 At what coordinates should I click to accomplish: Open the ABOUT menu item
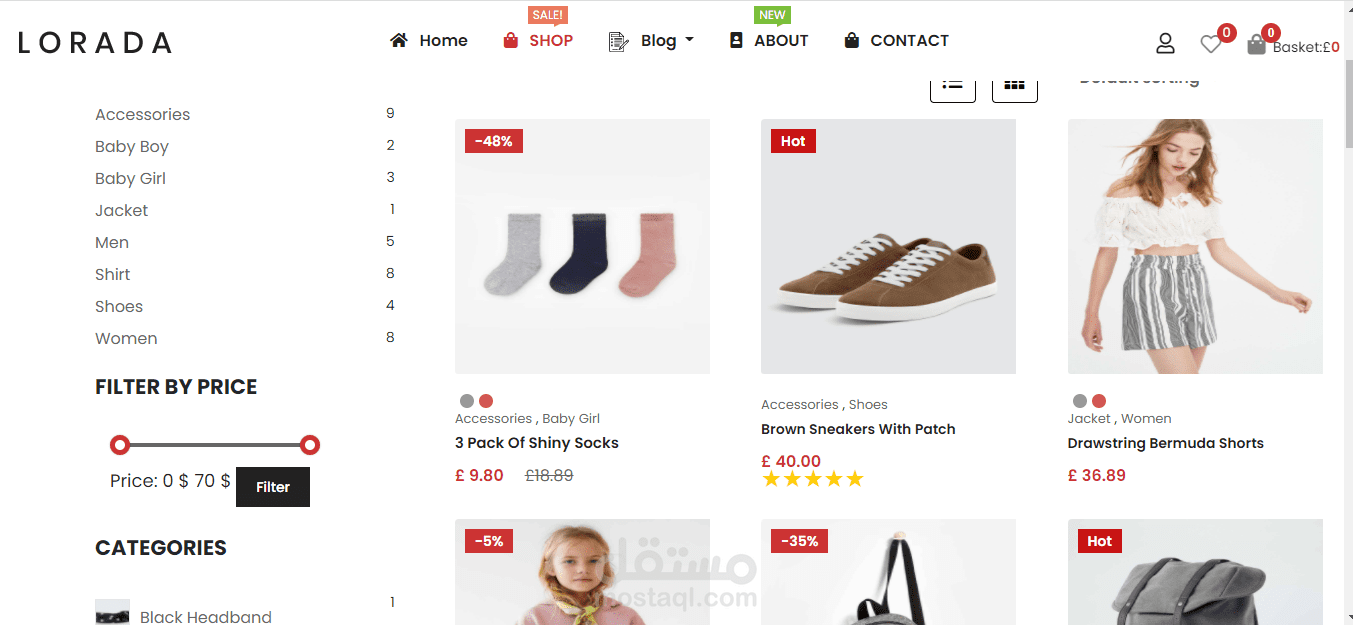pyautogui.click(x=781, y=41)
